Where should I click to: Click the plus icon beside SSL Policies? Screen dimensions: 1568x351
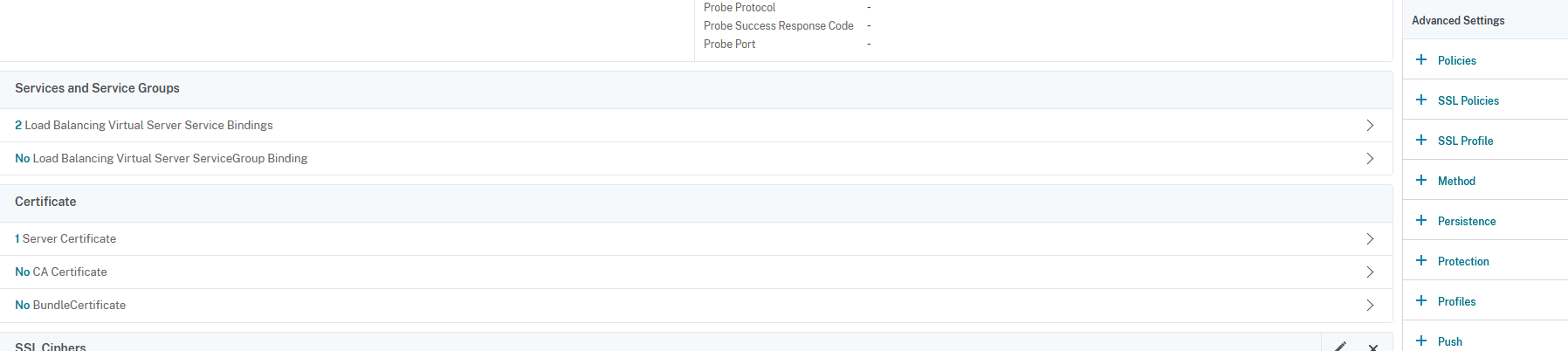coord(1421,100)
